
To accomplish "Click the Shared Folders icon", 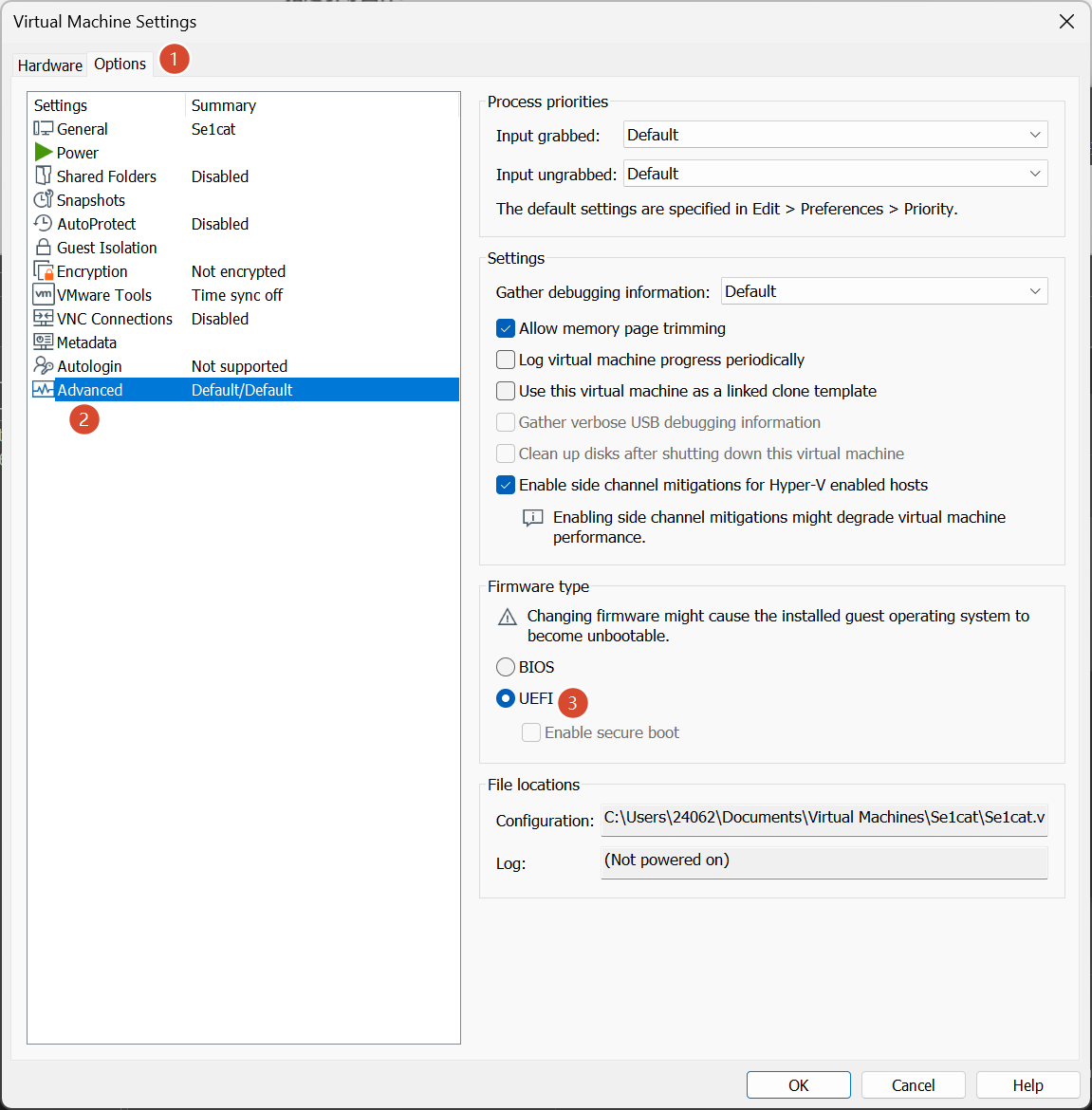I will pos(44,176).
